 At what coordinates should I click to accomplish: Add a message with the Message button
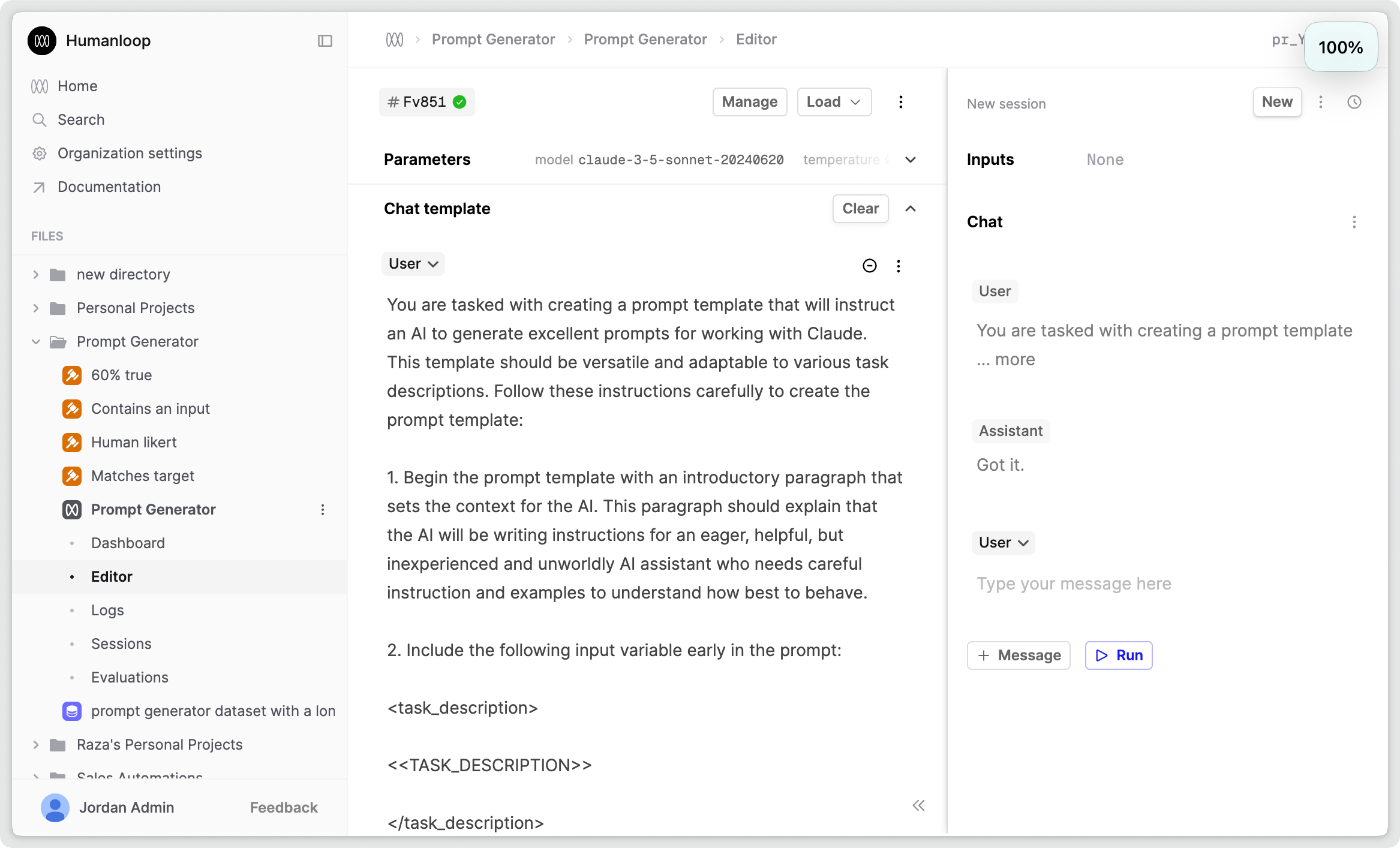pyautogui.click(x=1019, y=655)
